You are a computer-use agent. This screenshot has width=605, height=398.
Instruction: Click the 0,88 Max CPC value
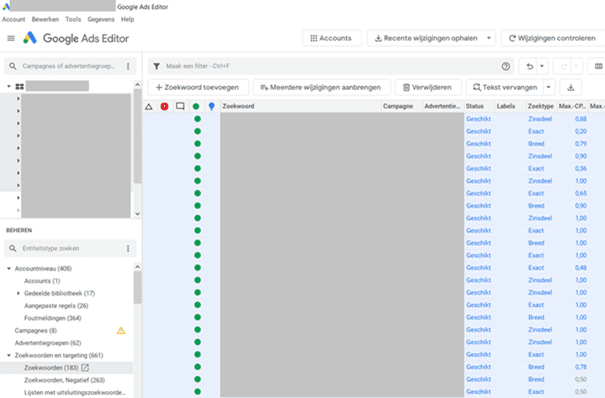tap(581, 119)
